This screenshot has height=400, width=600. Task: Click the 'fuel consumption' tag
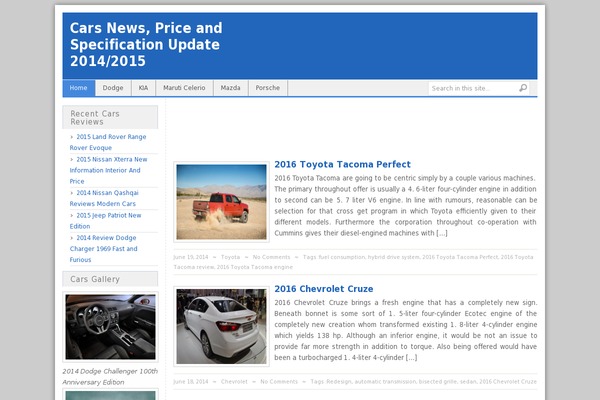click(x=342, y=257)
